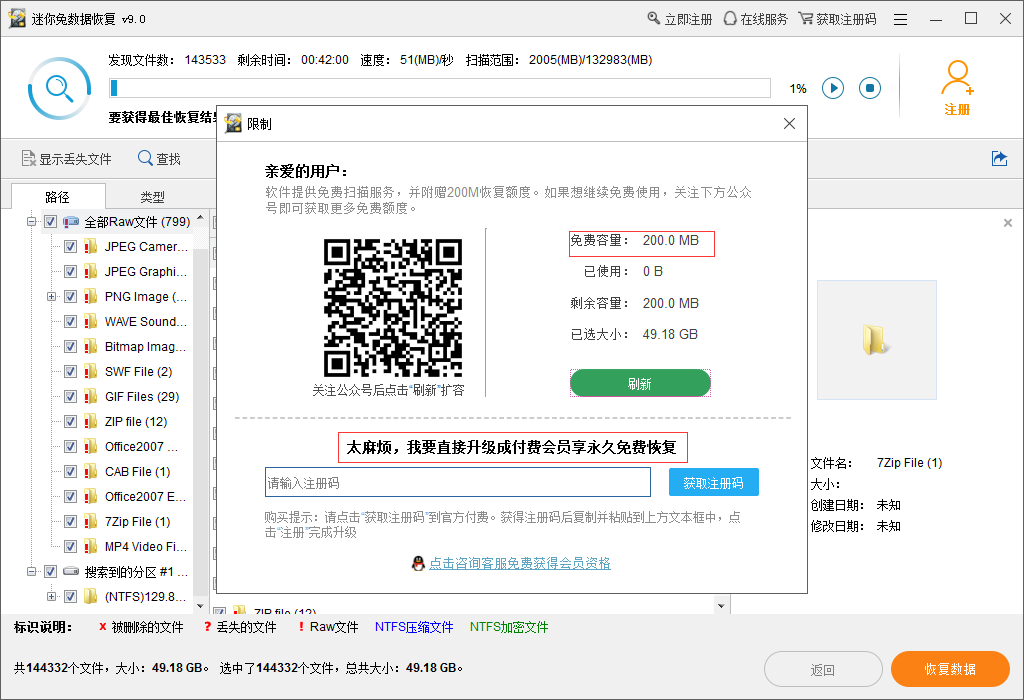The image size is (1024, 700).
Task: Click the NTFS加密文件 legend label
Action: pos(509,627)
